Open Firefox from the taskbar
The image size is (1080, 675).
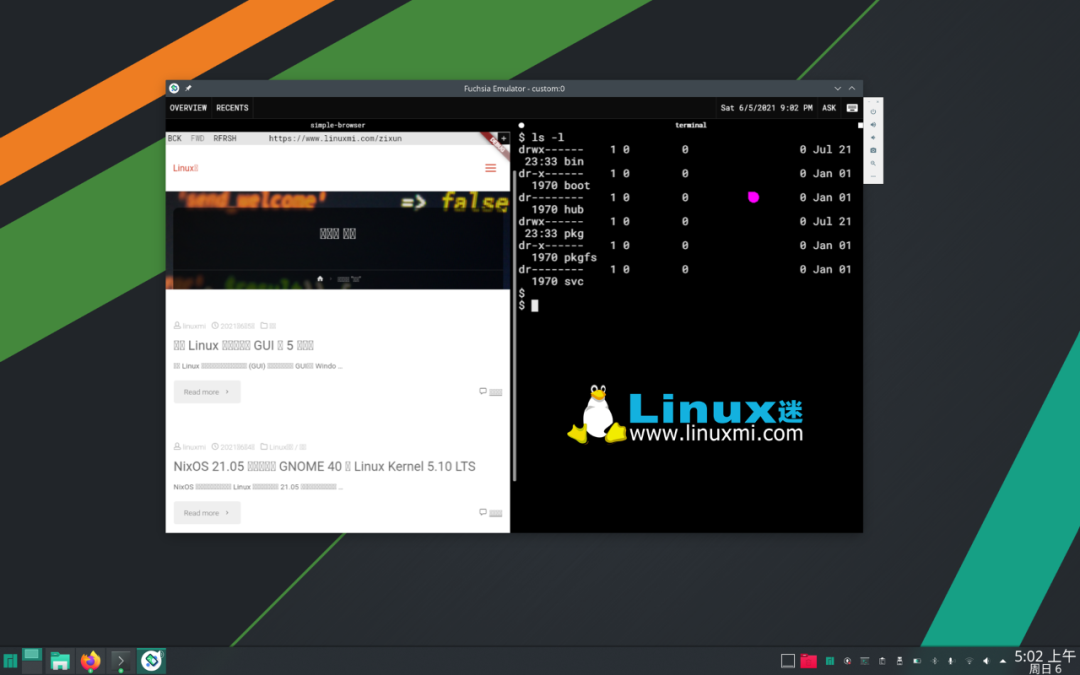91,660
